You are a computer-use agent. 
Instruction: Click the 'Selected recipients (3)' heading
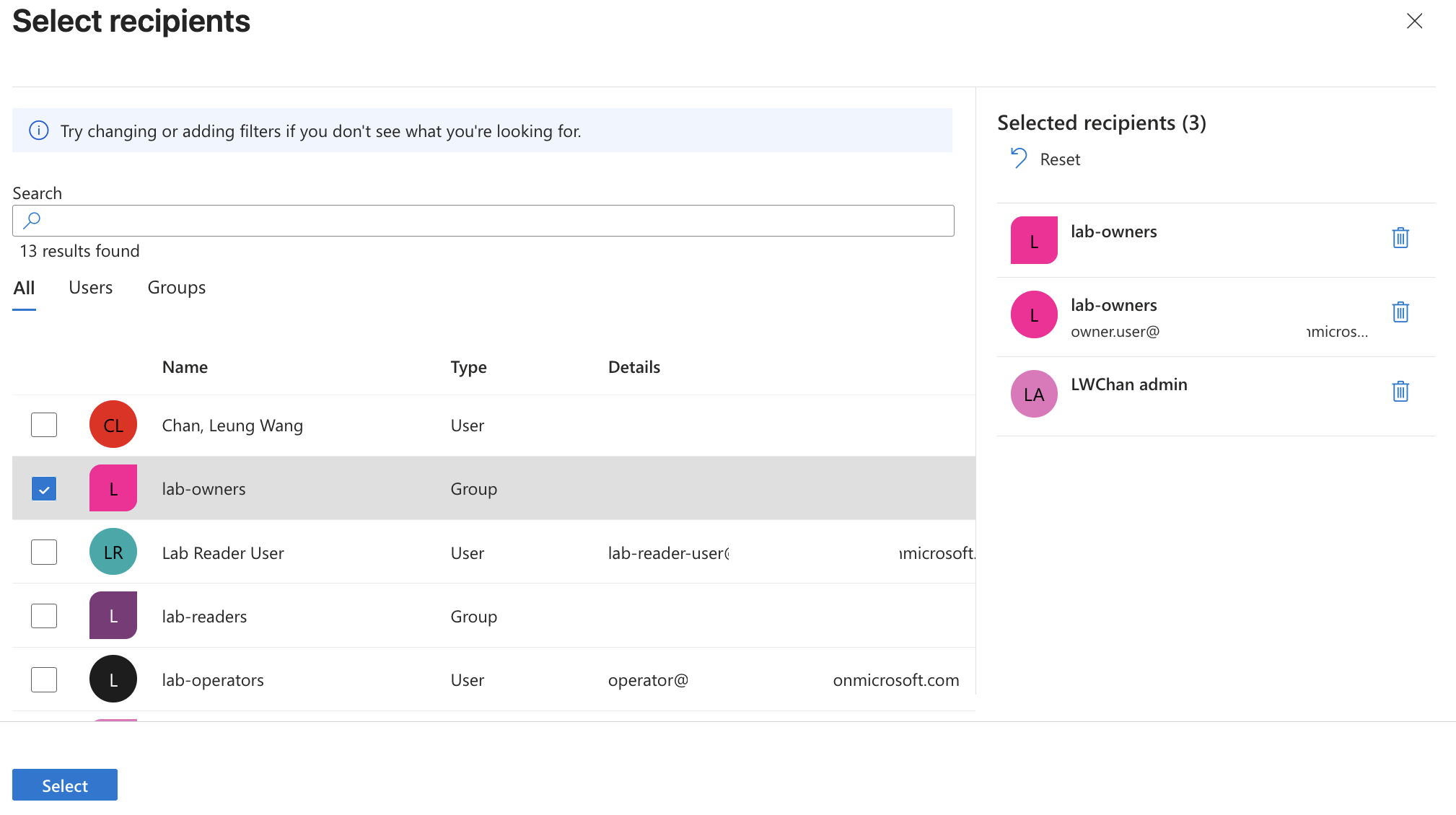pos(1102,123)
